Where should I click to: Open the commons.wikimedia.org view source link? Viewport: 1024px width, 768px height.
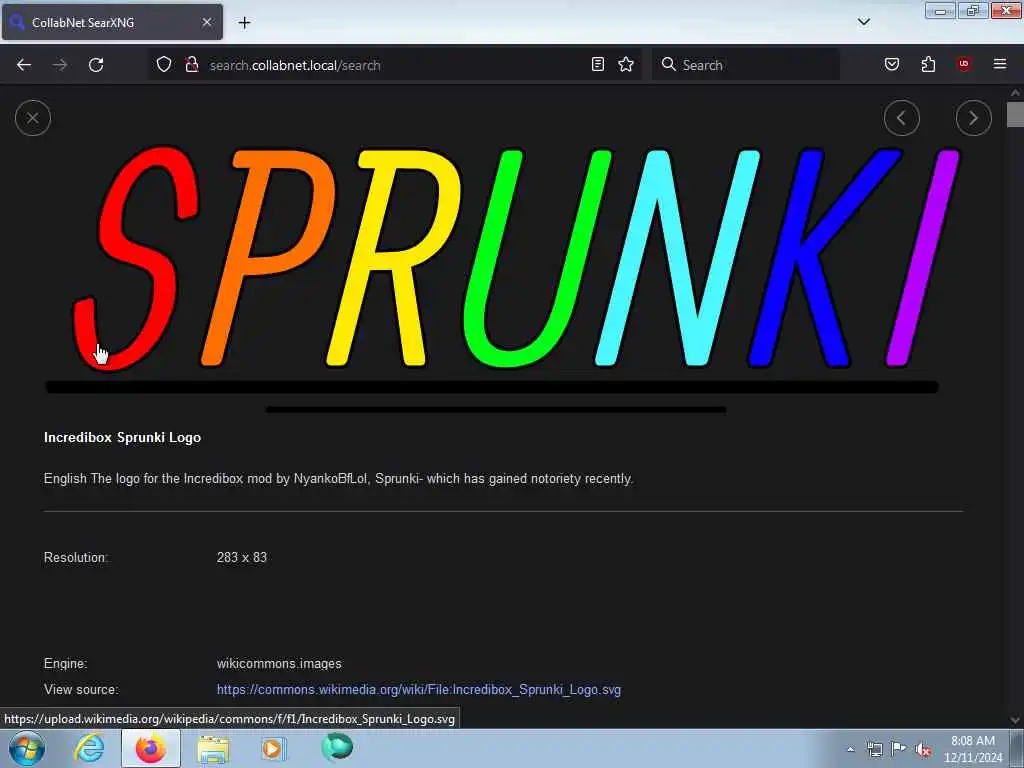point(419,690)
